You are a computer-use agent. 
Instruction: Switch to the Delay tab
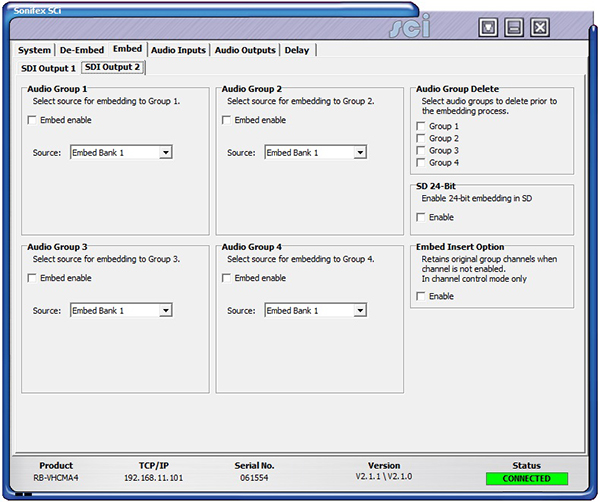click(297, 50)
